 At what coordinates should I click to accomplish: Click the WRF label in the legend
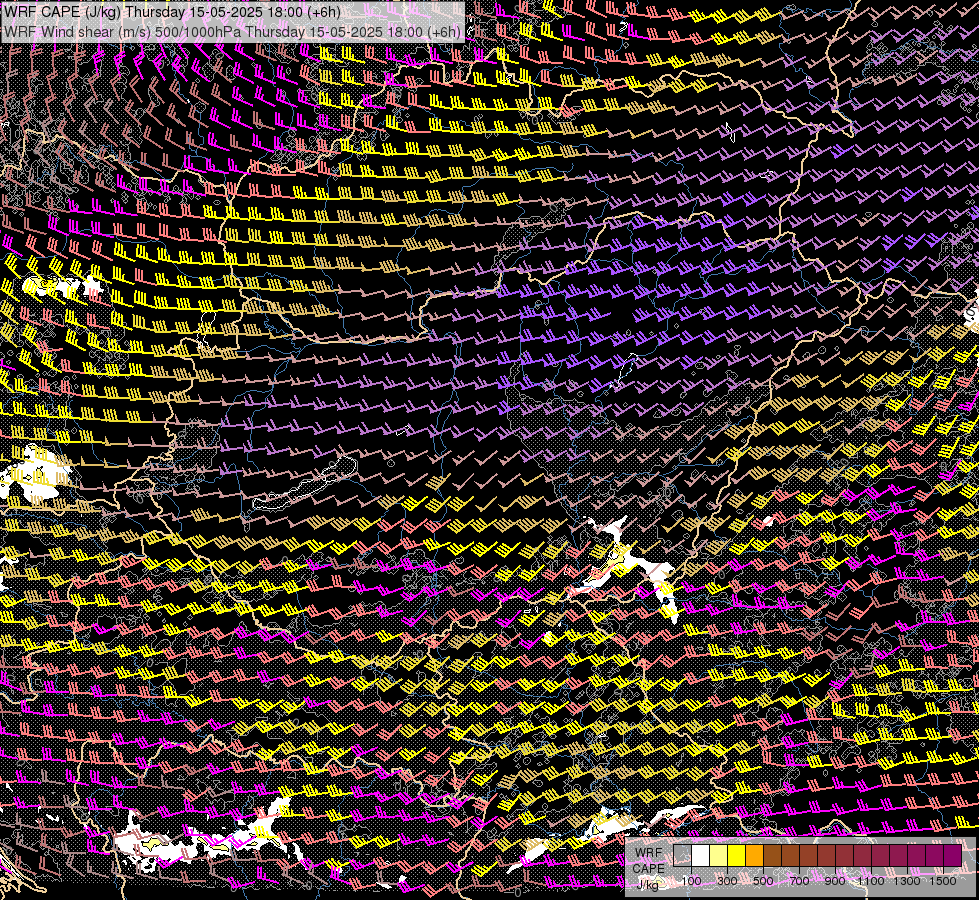649,853
